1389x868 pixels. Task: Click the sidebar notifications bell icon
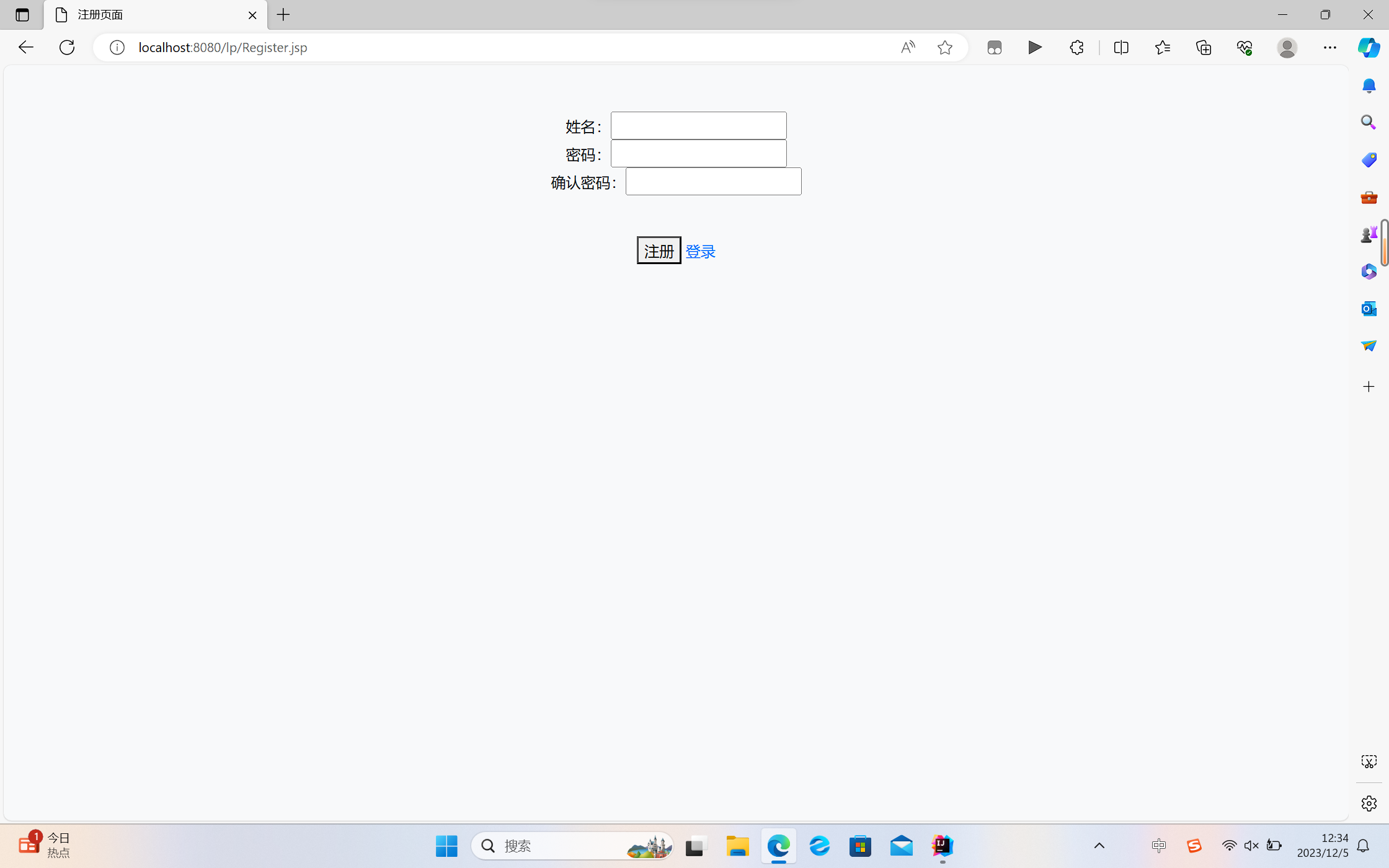(1369, 86)
